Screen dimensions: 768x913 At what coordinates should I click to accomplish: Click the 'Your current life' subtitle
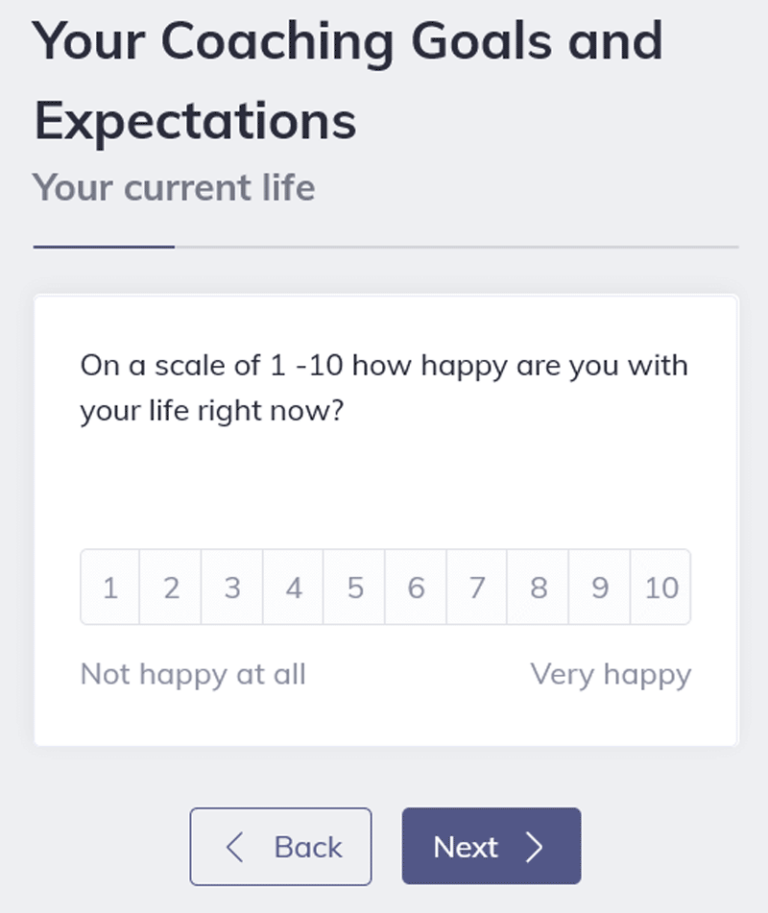pos(174,187)
